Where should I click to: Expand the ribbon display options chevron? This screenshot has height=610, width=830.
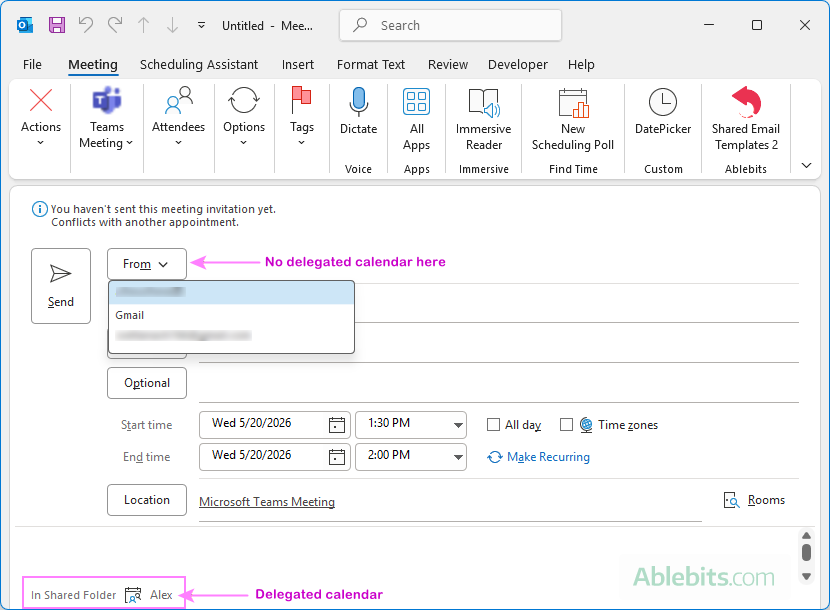tap(806, 166)
